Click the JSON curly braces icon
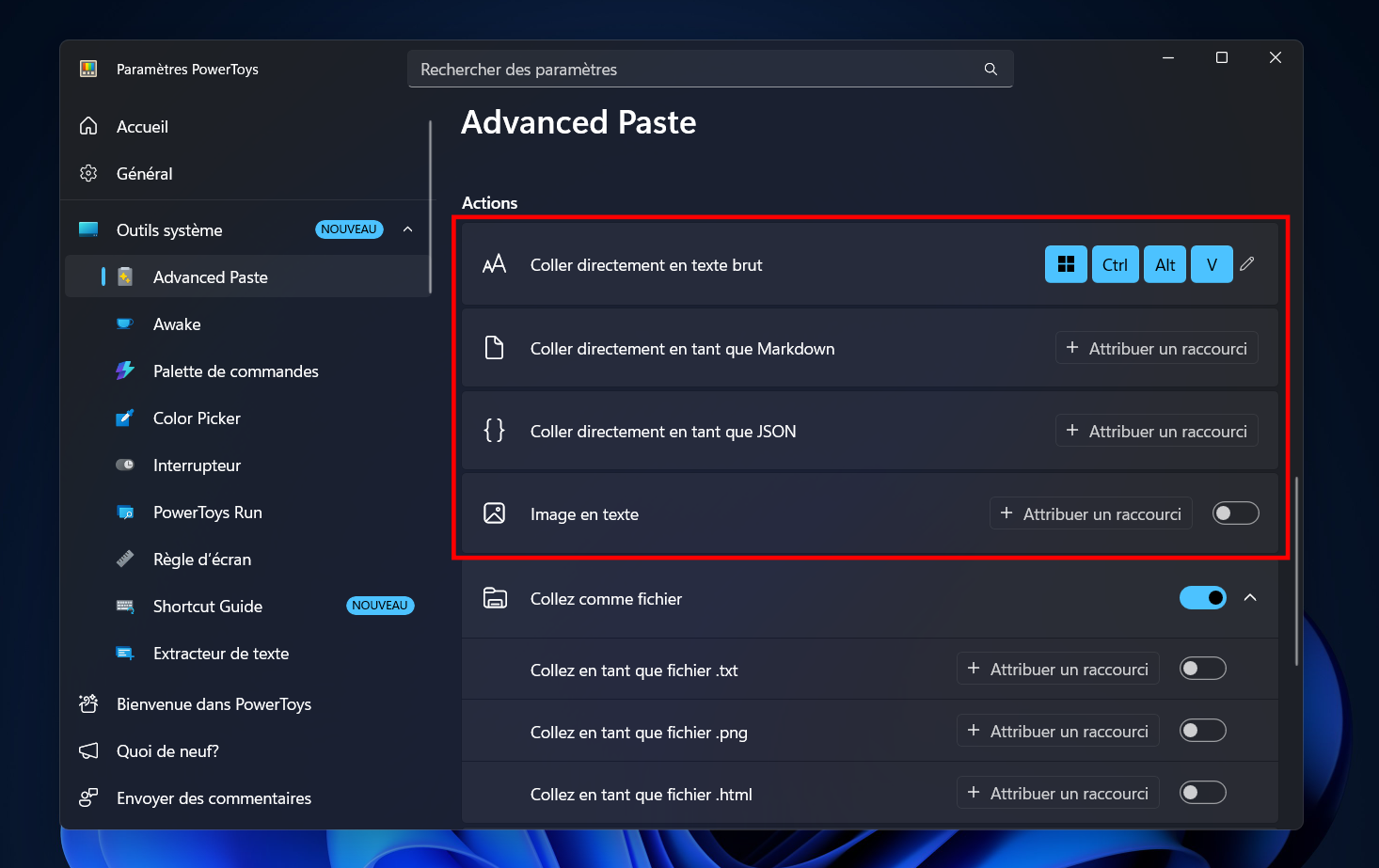 coord(495,431)
